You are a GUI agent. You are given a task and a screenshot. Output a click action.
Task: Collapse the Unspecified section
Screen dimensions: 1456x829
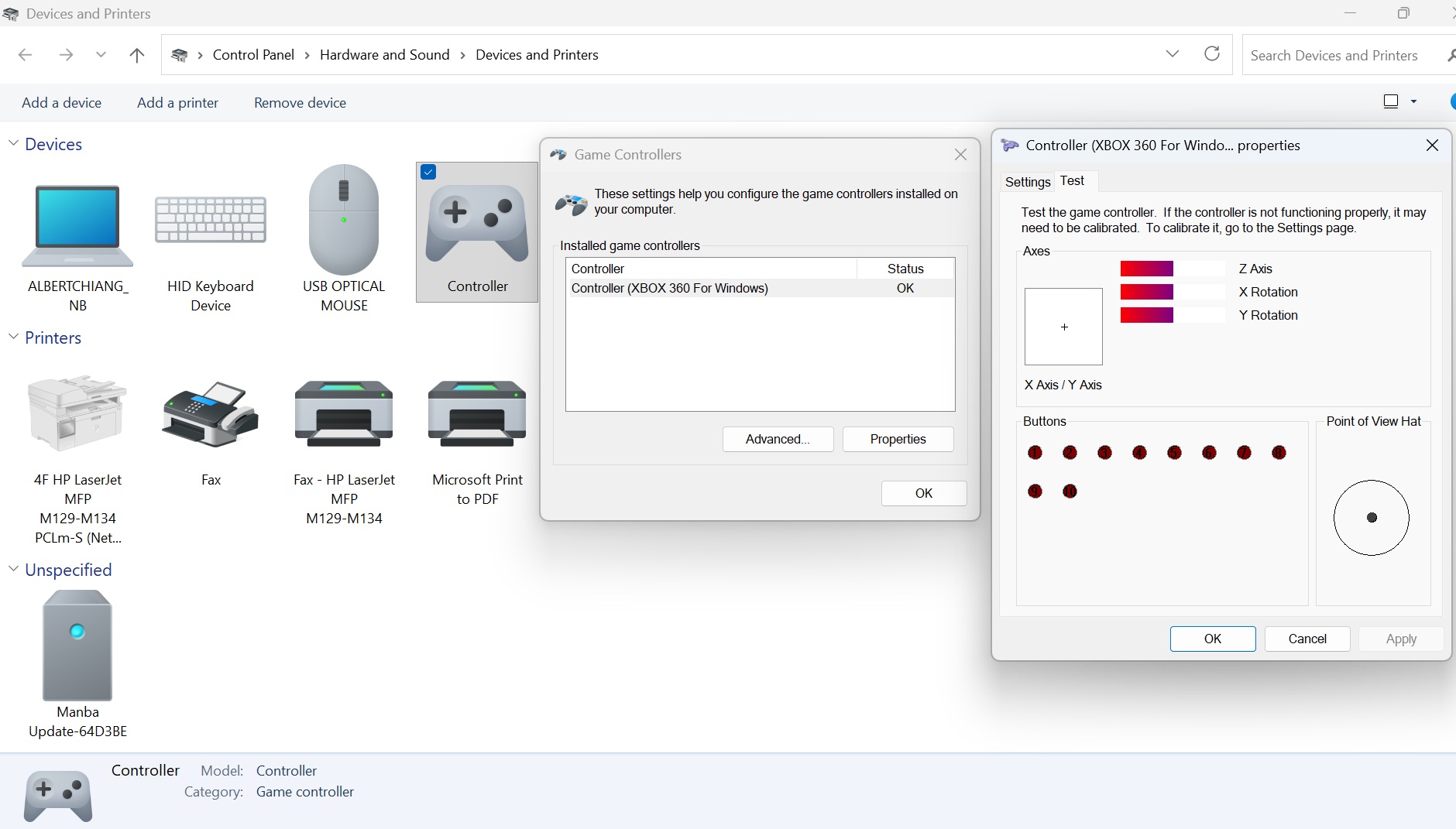coord(13,569)
